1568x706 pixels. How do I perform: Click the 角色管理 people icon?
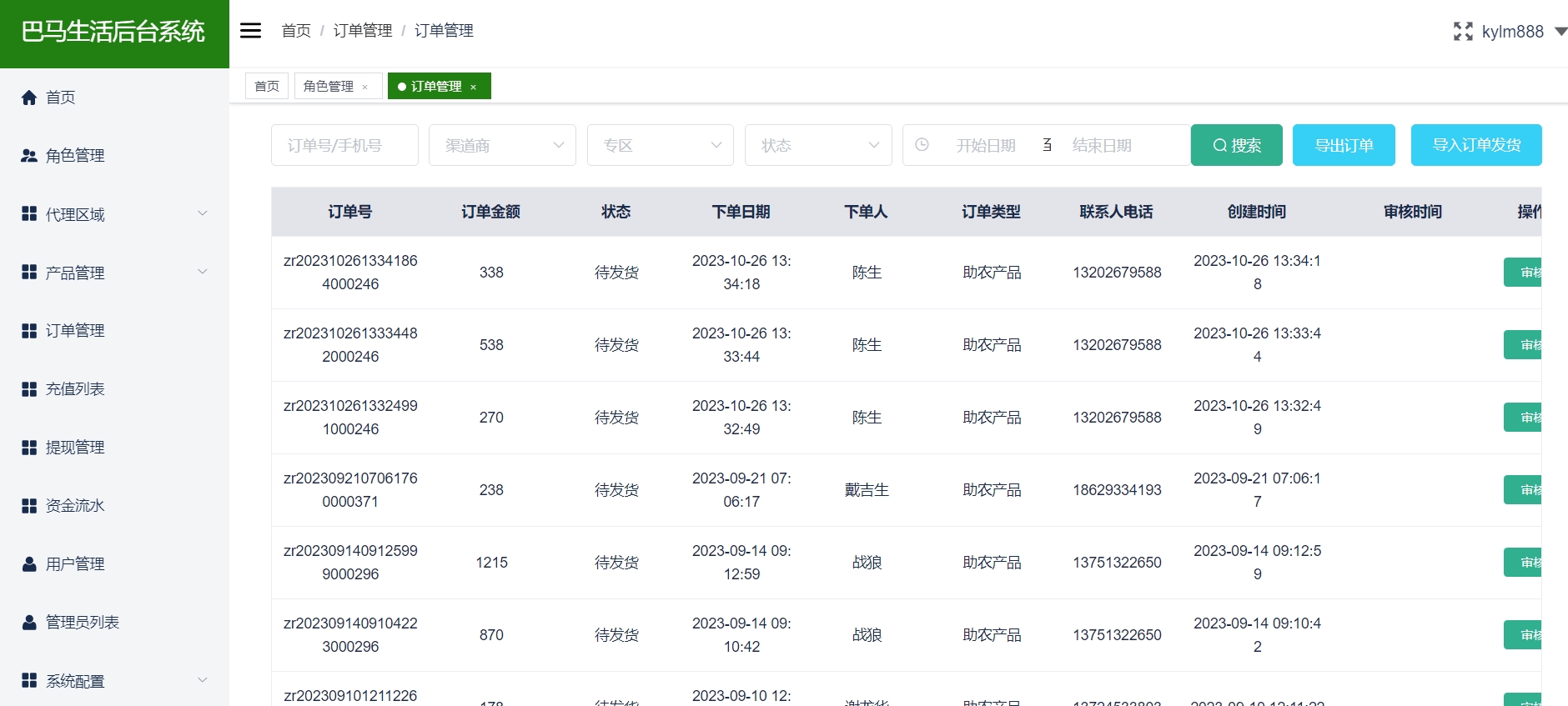tap(29, 156)
